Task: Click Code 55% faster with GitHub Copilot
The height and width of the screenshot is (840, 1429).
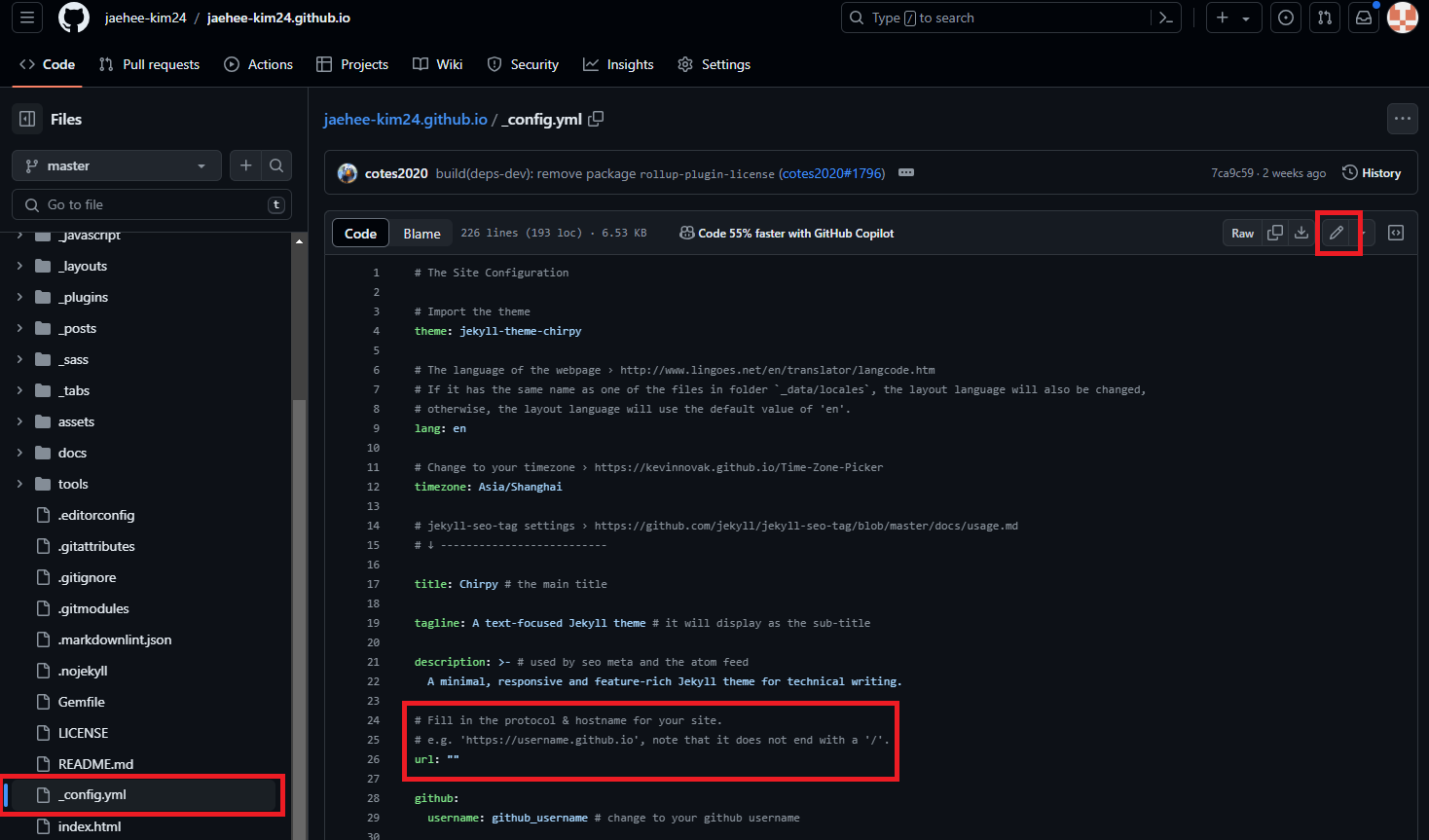Action: (x=787, y=234)
